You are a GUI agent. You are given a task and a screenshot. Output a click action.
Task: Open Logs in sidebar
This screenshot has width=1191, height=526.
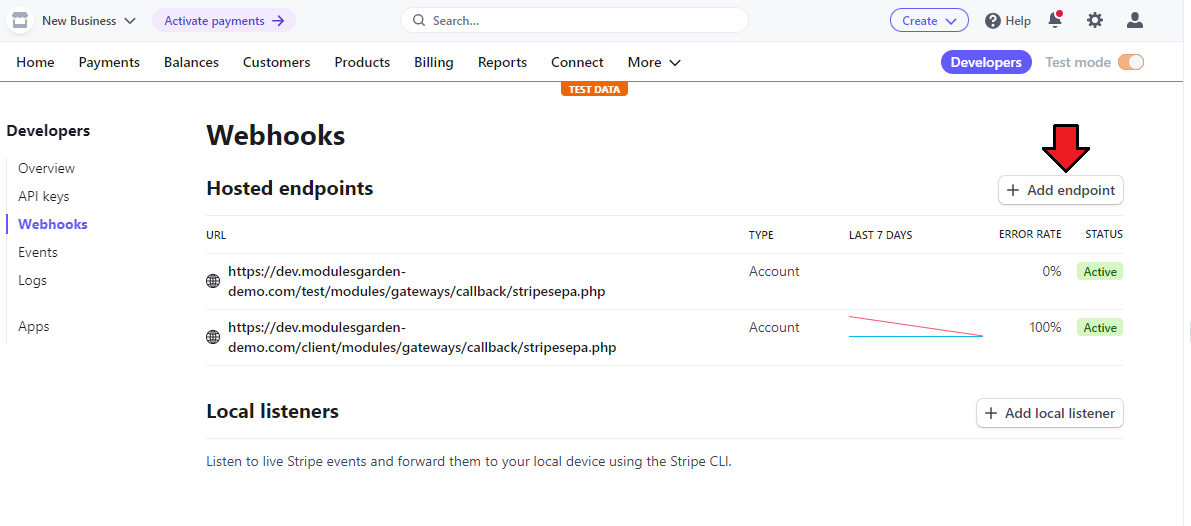point(33,280)
